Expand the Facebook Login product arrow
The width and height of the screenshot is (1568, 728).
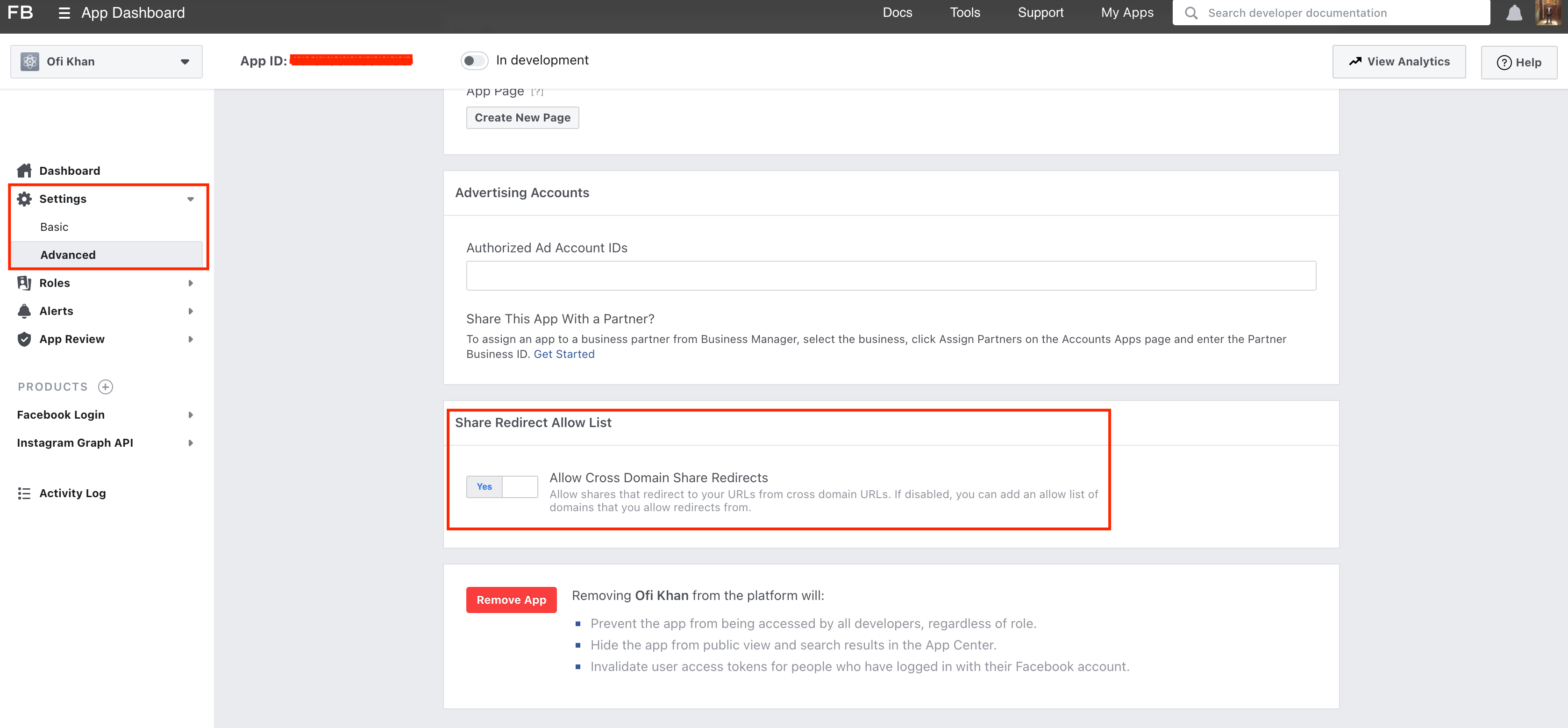[191, 414]
